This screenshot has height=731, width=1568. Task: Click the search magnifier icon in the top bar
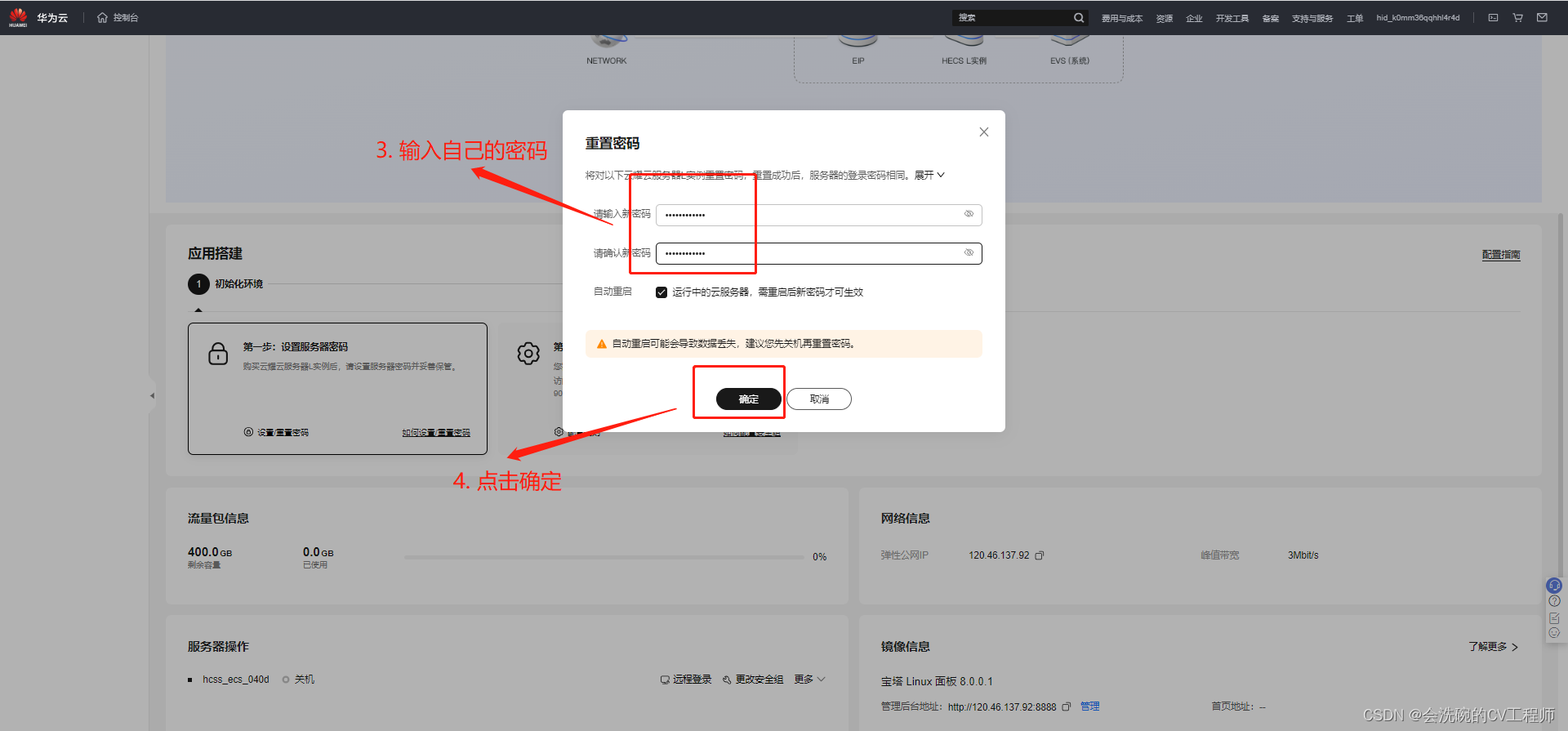point(1079,18)
